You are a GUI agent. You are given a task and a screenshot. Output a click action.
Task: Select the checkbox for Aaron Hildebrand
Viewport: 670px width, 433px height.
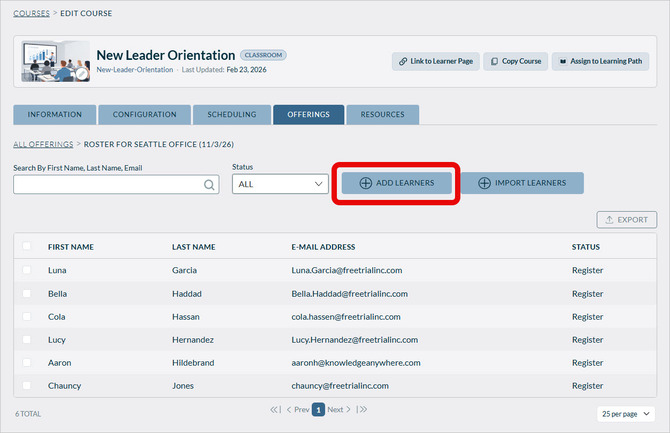[26, 362]
